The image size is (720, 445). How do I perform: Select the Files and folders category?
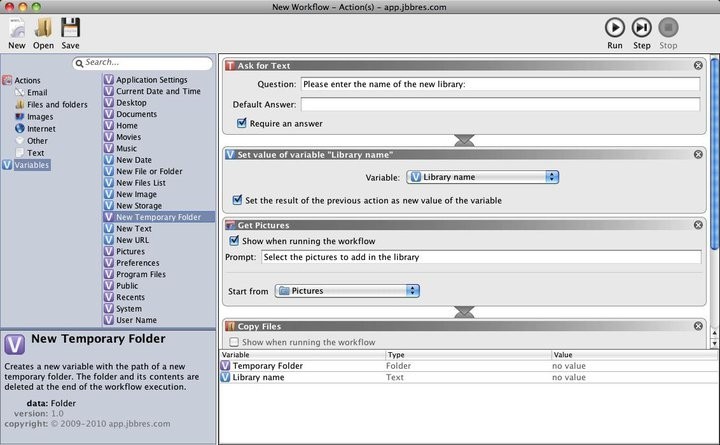[56, 104]
